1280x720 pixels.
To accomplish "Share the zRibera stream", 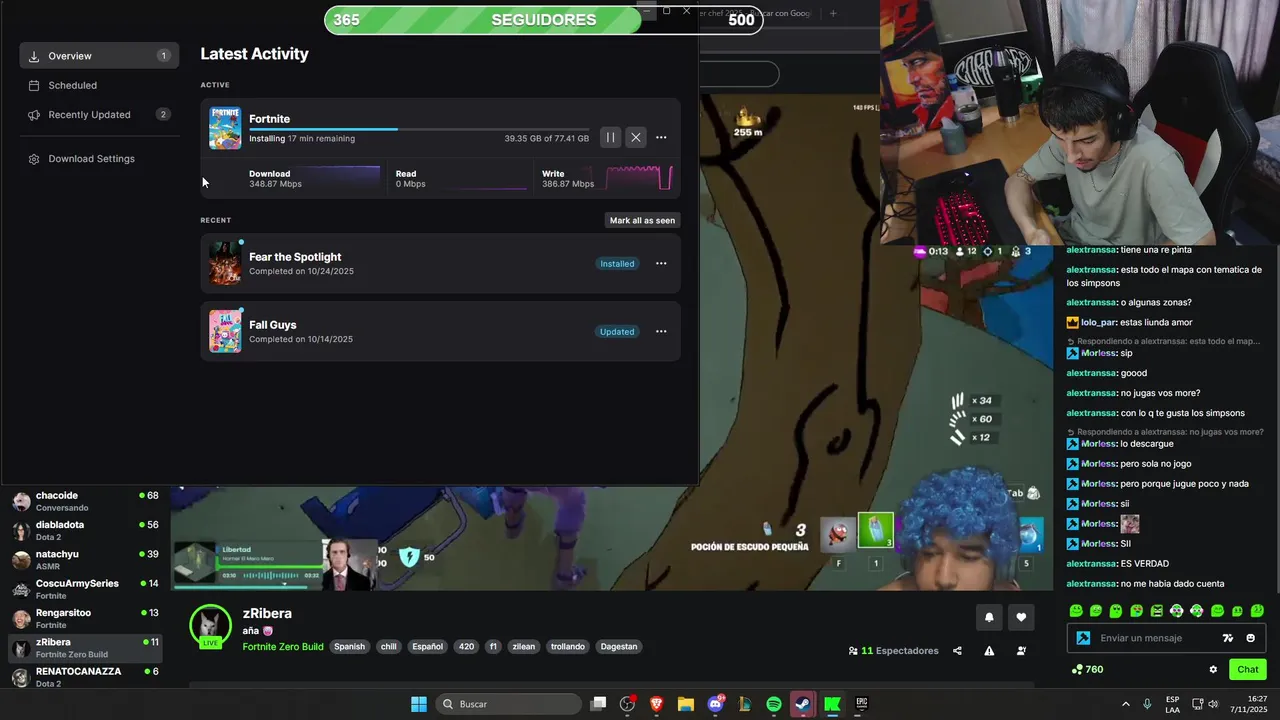I will click(957, 651).
